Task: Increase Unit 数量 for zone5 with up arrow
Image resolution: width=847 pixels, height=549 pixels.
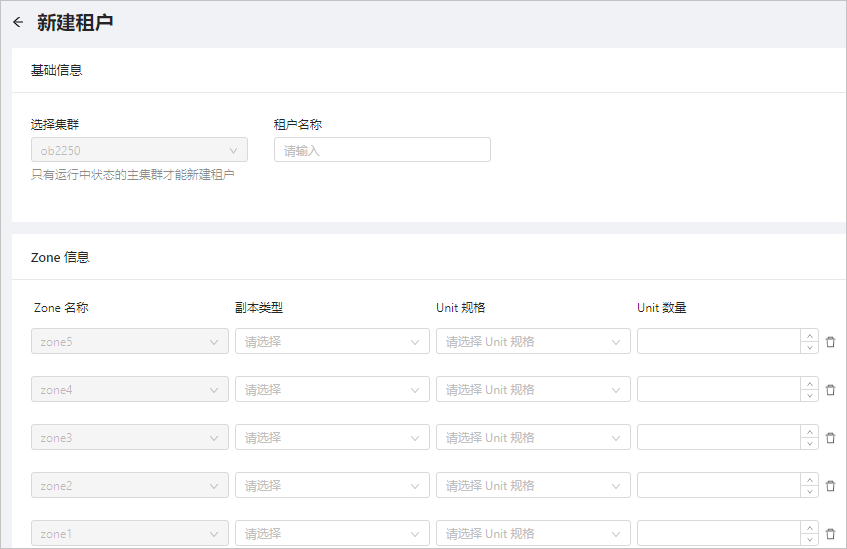Action: pyautogui.click(x=809, y=336)
